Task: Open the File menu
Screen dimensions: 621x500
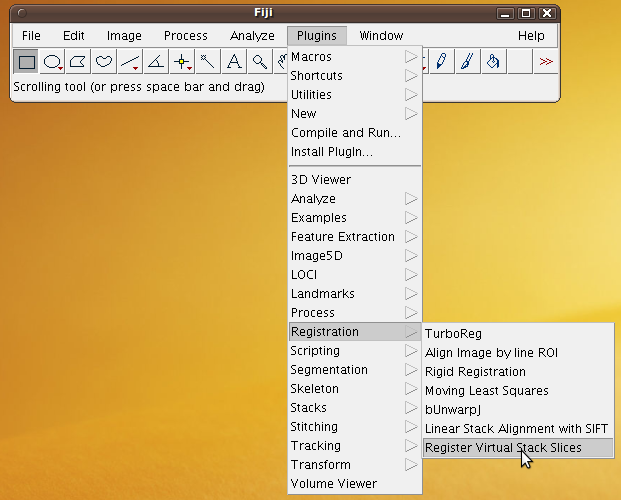Action: click(x=31, y=36)
